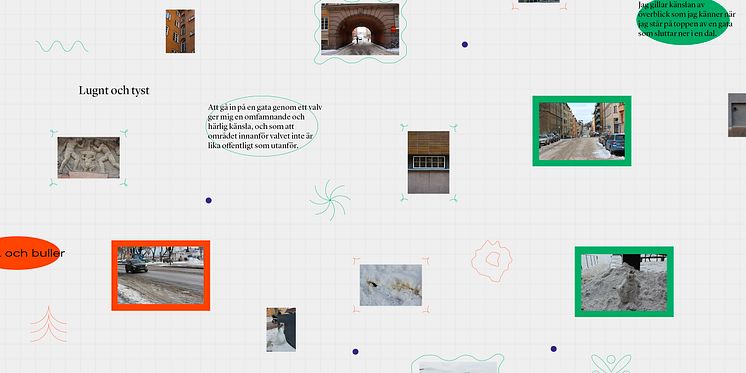Screen dimensions: 746x373
Task: Click the orange 'och buller' oval label
Action: (29, 253)
